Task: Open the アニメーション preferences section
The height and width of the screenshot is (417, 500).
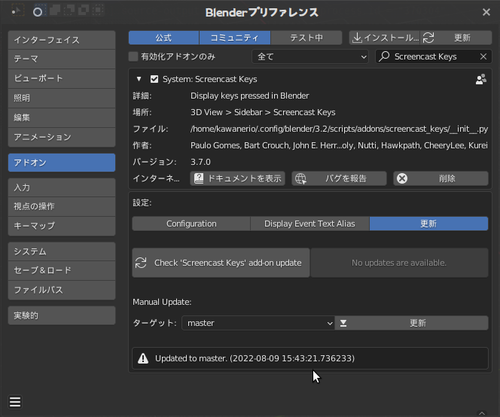Action: pyautogui.click(x=62, y=137)
